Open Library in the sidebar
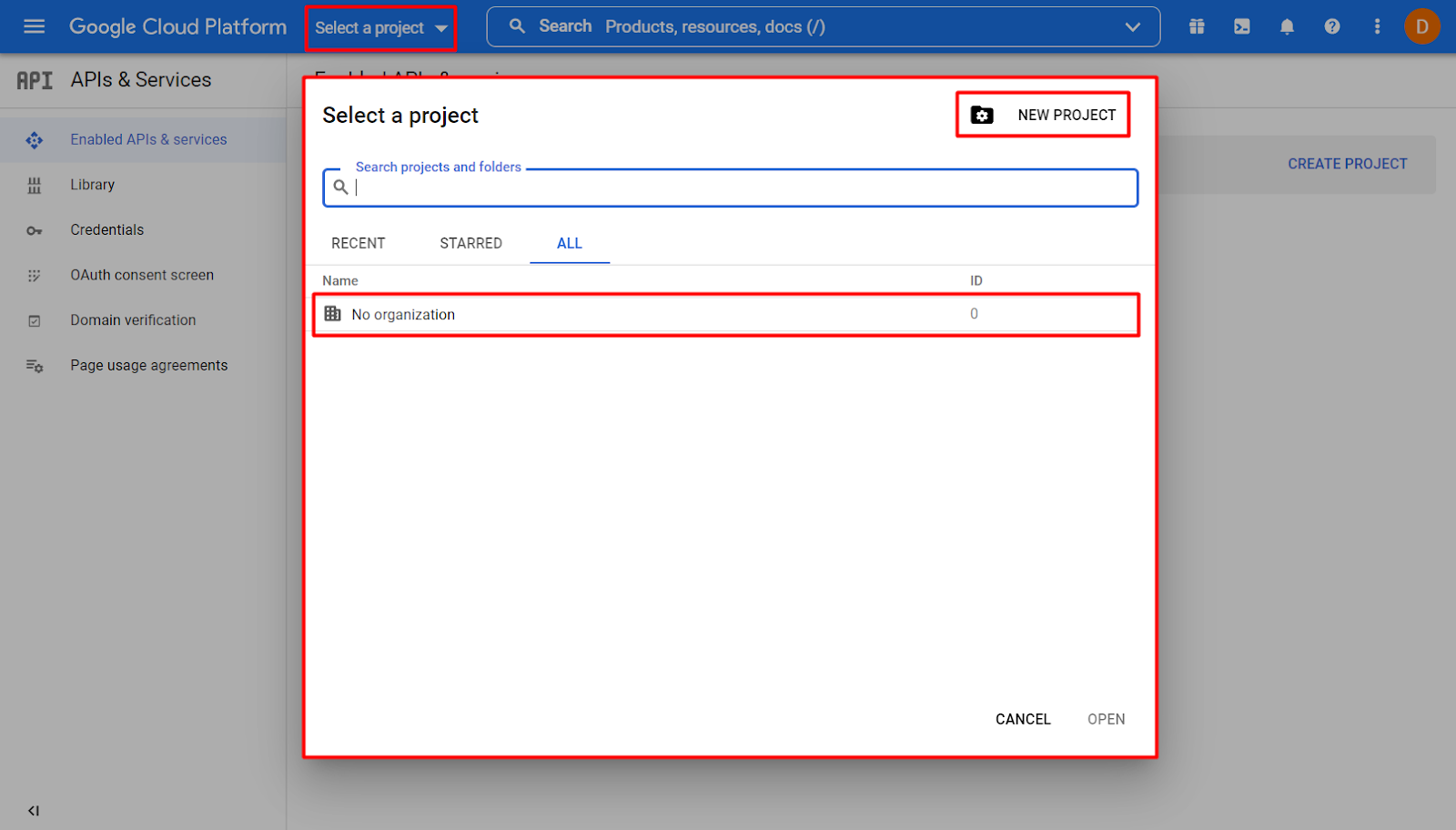Image resolution: width=1456 pixels, height=830 pixels. click(x=143, y=185)
